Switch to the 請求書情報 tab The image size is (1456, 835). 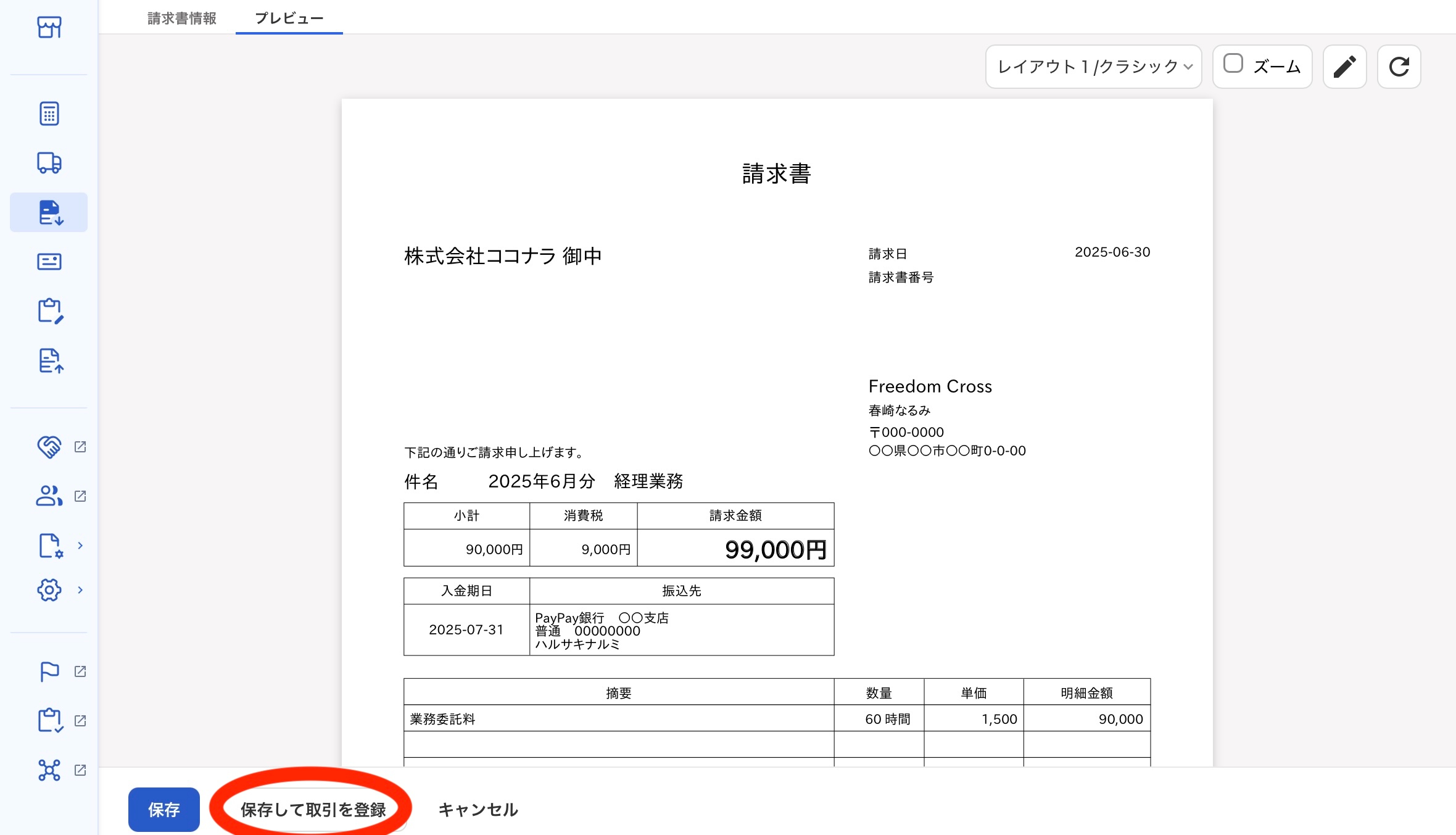point(182,19)
